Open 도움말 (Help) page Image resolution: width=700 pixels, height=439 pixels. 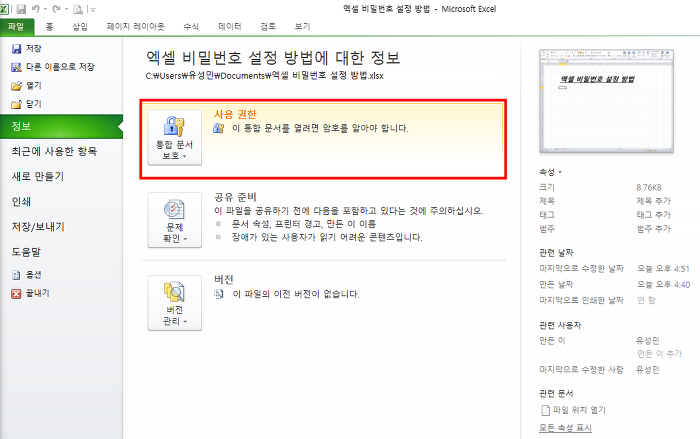point(26,252)
